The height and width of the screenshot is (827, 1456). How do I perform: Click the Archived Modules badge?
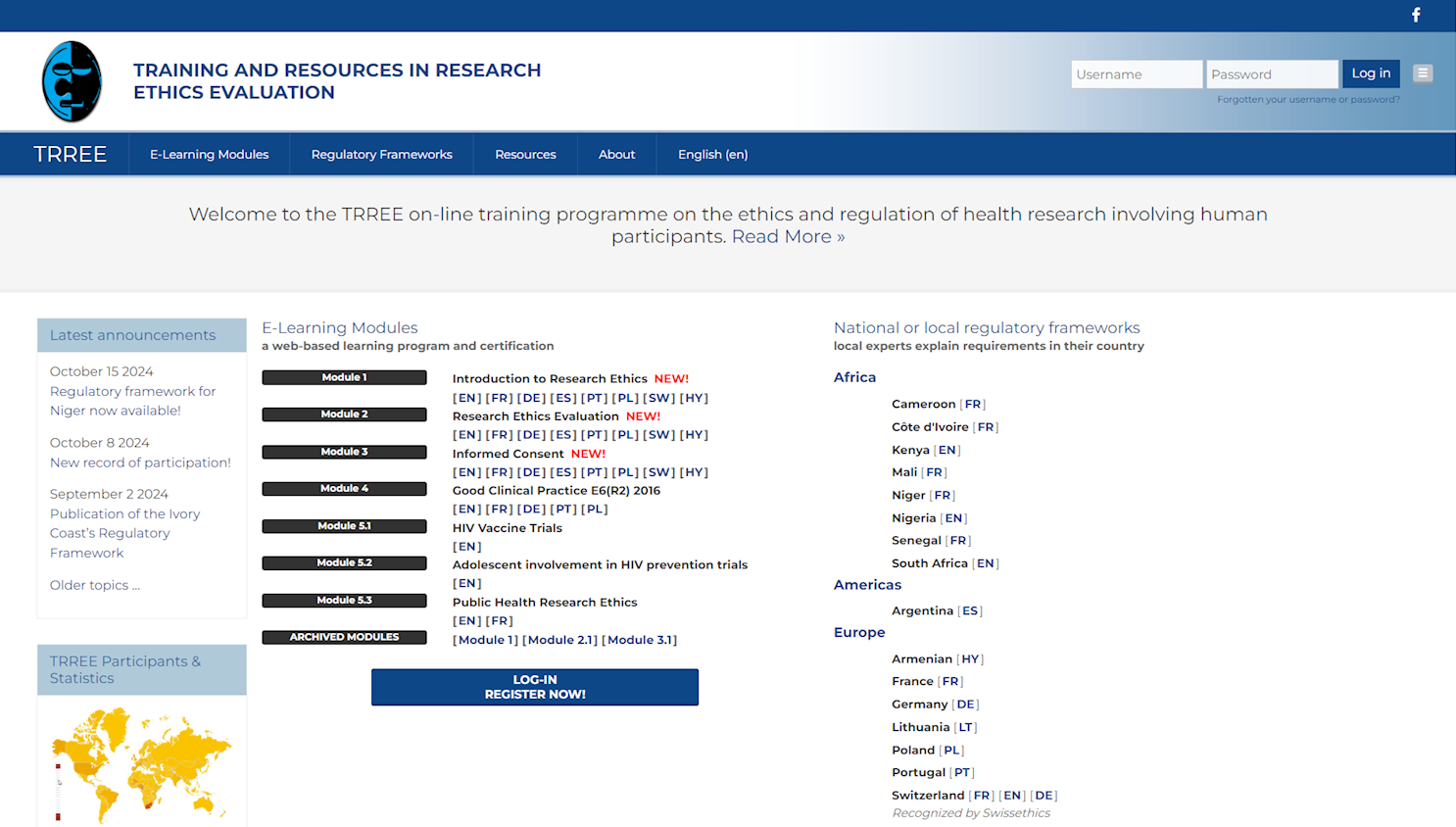(344, 637)
